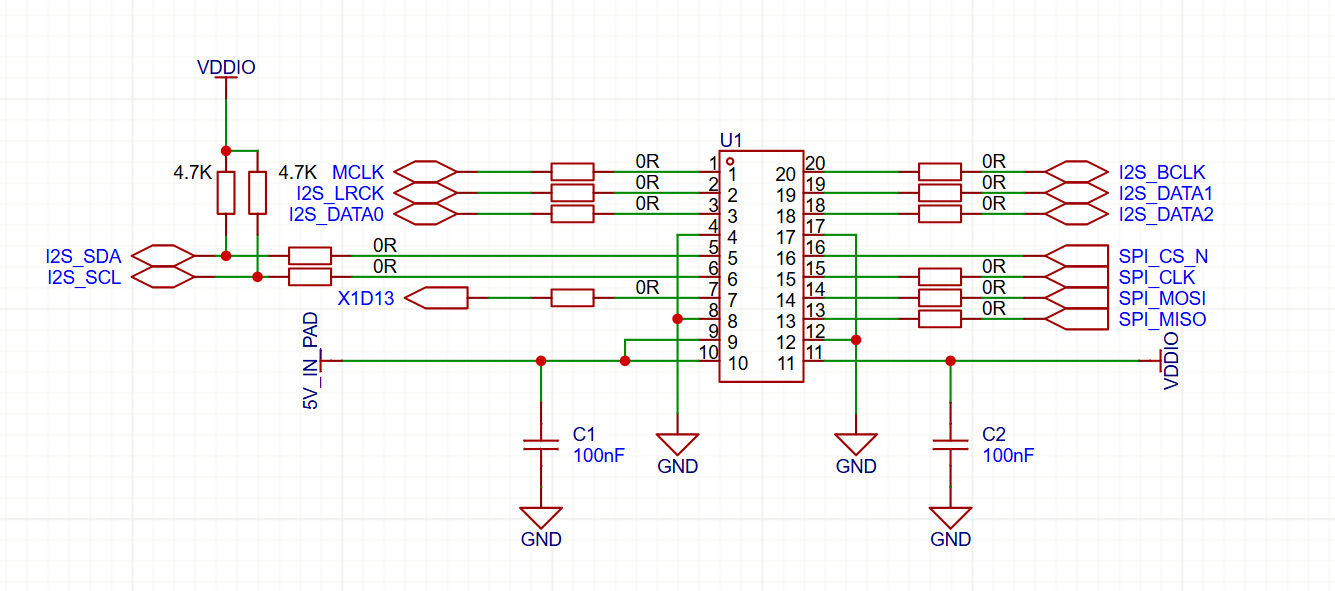Click the GND symbol below C2
Screen dimensions: 1335x591
(x=950, y=518)
